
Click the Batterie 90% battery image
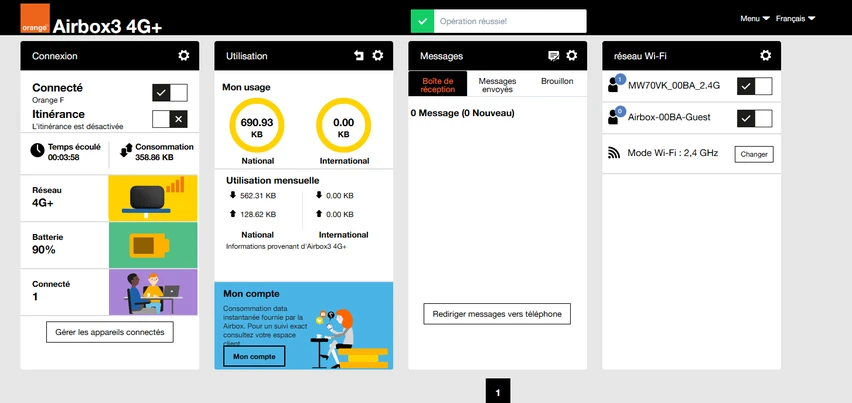coord(153,245)
